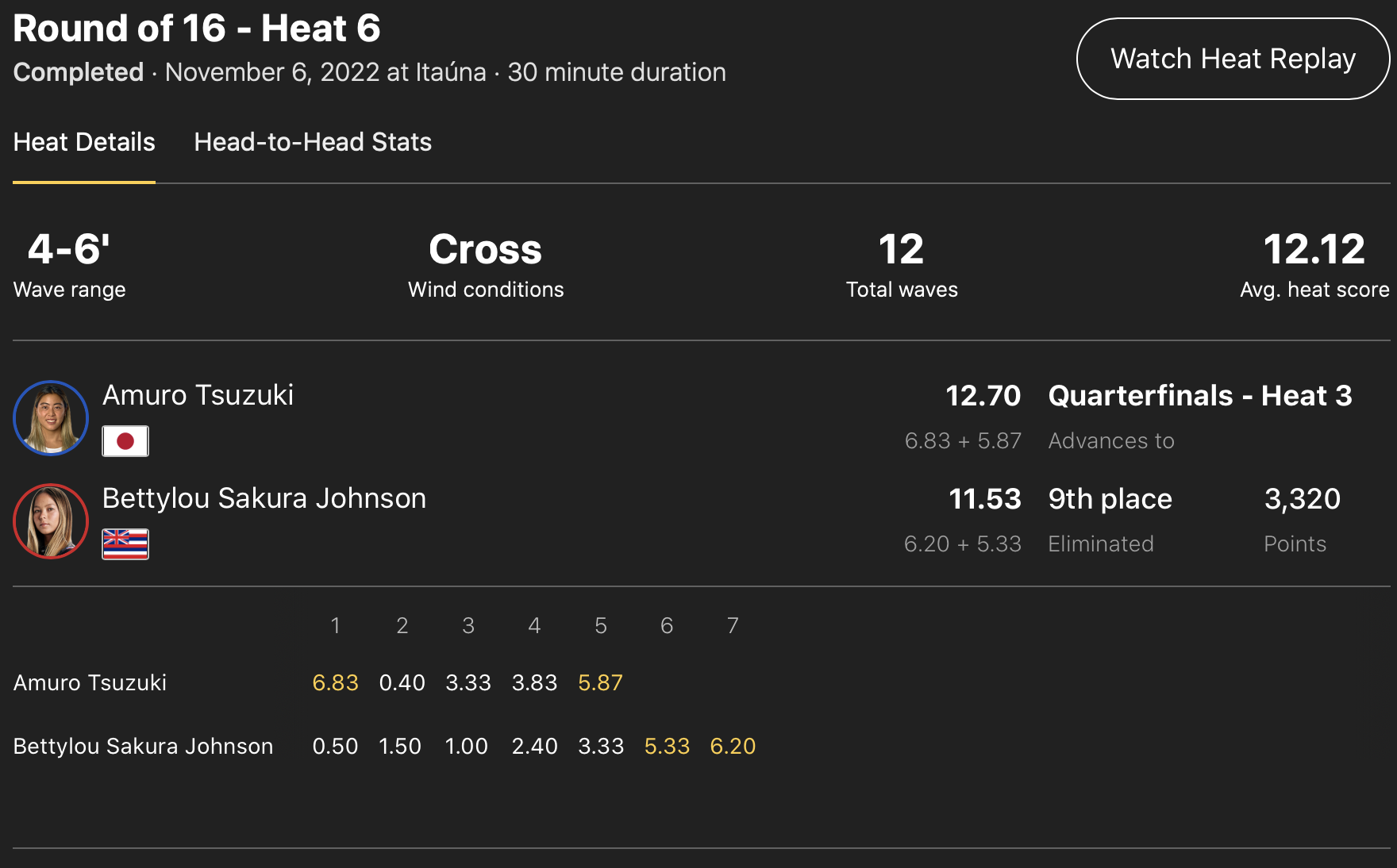Image resolution: width=1397 pixels, height=868 pixels.
Task: Click Amuro's 6.83 wave score
Action: tap(335, 683)
